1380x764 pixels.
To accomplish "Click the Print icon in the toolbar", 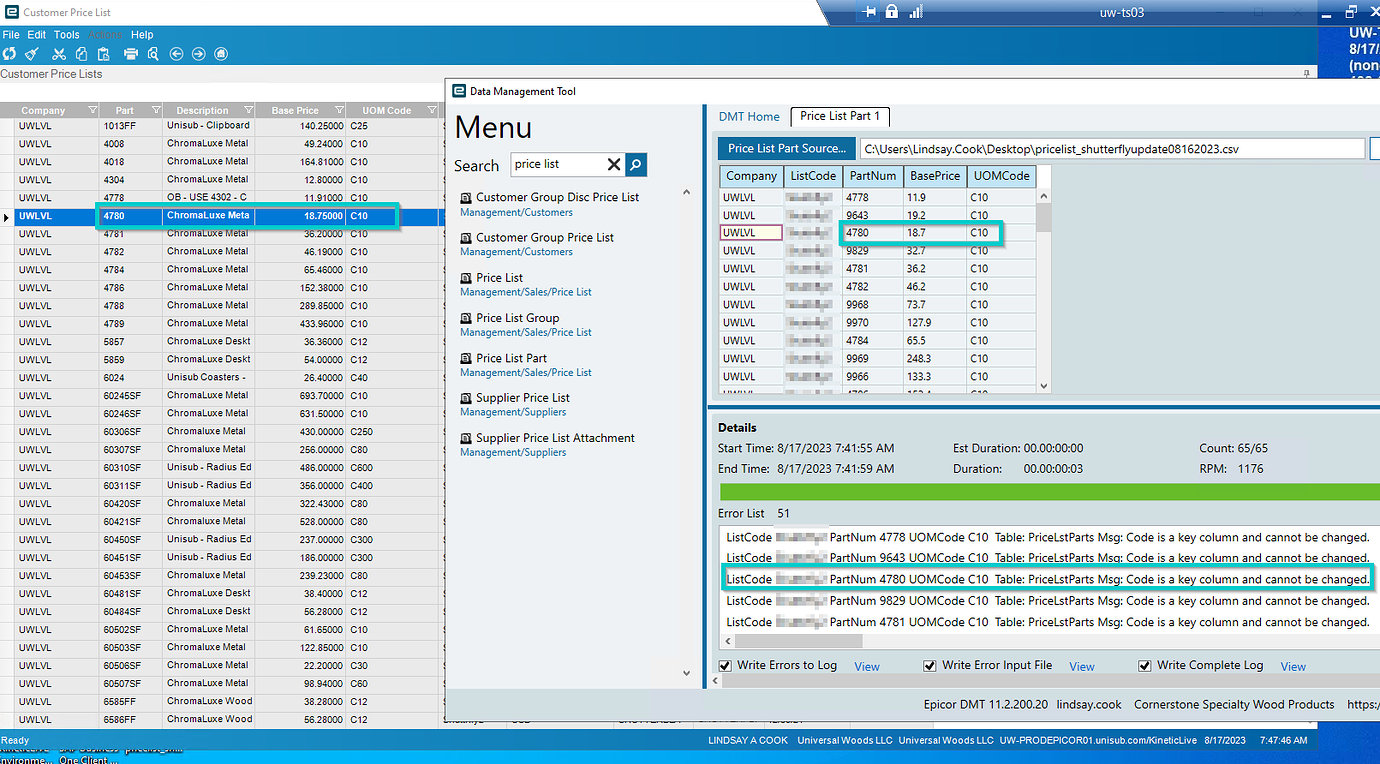I will pos(131,54).
